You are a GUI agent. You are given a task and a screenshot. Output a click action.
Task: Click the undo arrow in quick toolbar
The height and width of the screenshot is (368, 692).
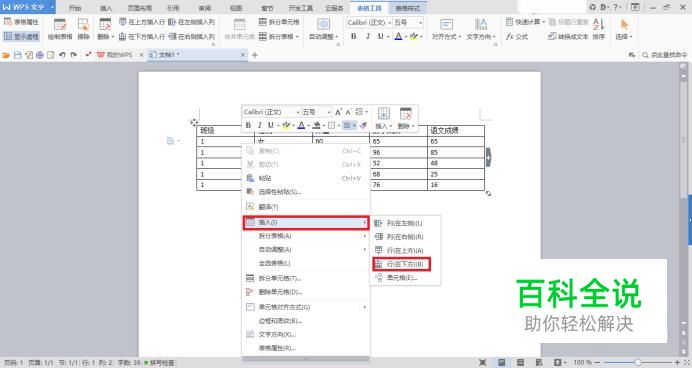coord(62,55)
